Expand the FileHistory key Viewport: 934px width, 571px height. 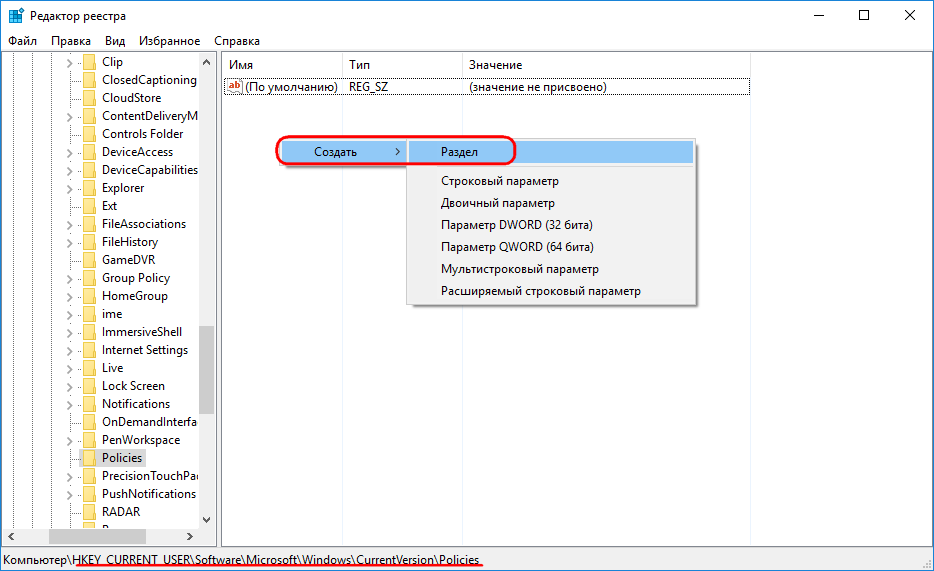point(69,242)
